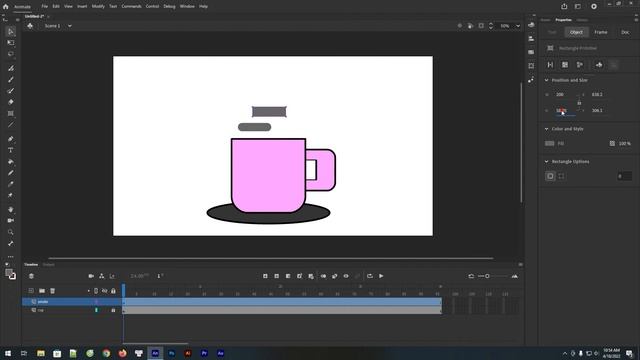This screenshot has height=360, width=640.
Task: Select the Fluid Brush tool
Action: [x=11, y=68]
